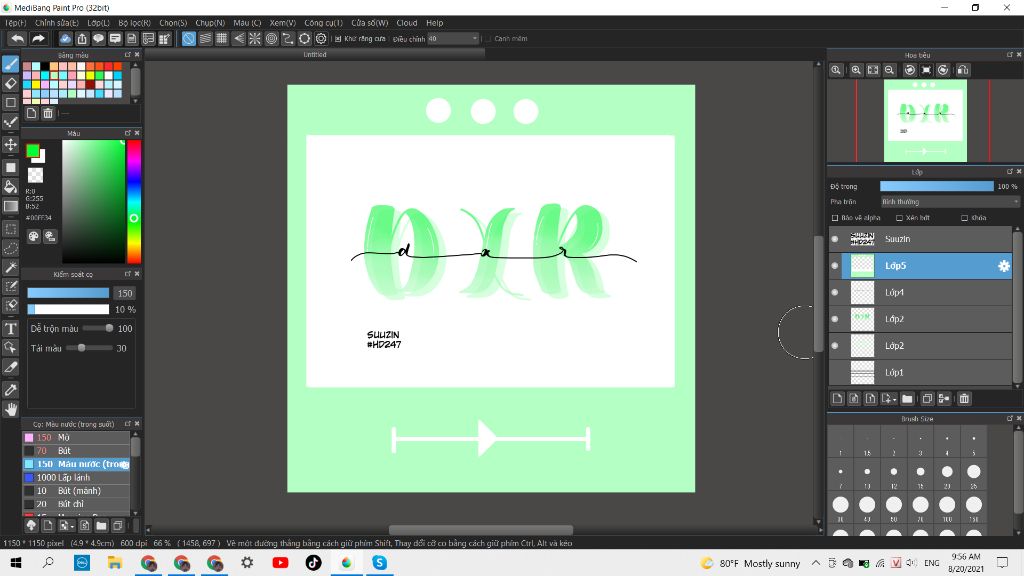The image size is (1024, 576).
Task: Open the Điều chỉnh value dropdown
Action: pyautogui.click(x=453, y=39)
